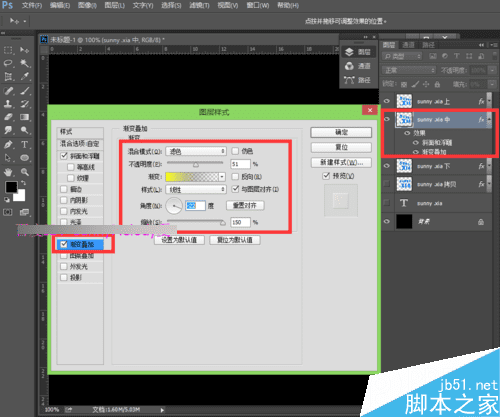This screenshot has height=417, width=500.
Task: Open the layer filter kind (类型) dropdown
Action: 402,56
